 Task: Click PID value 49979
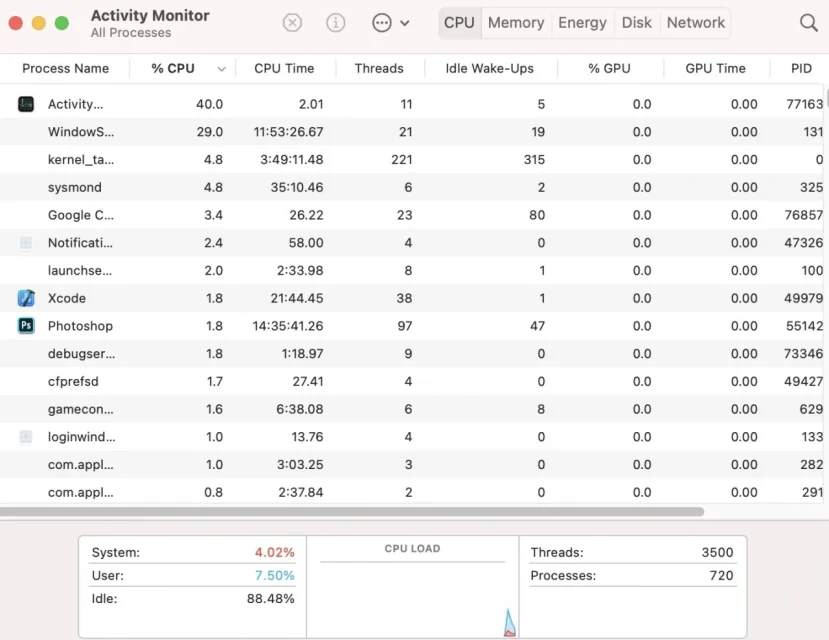click(804, 298)
